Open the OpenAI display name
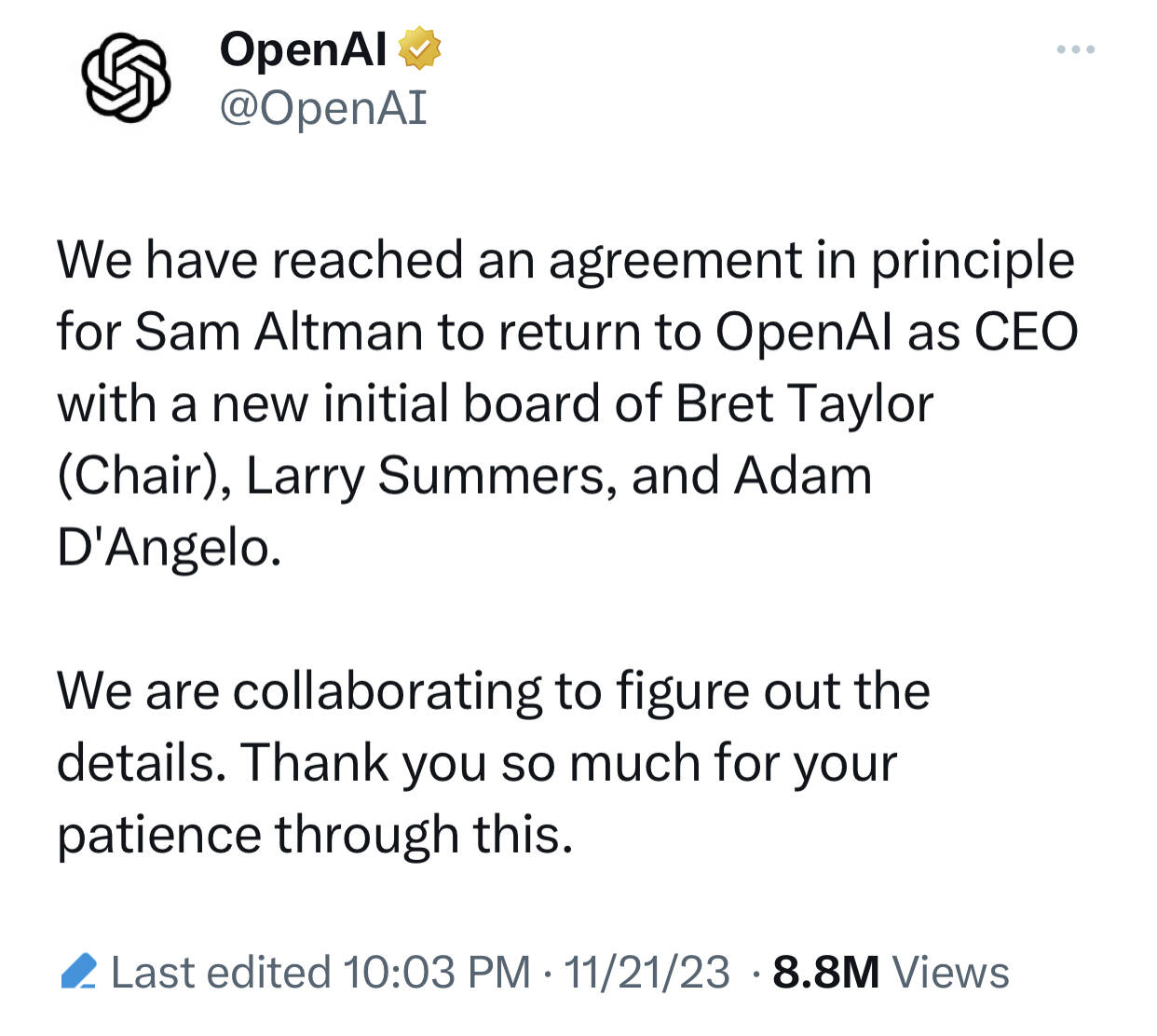The width and height of the screenshot is (1157, 1036). click(303, 48)
